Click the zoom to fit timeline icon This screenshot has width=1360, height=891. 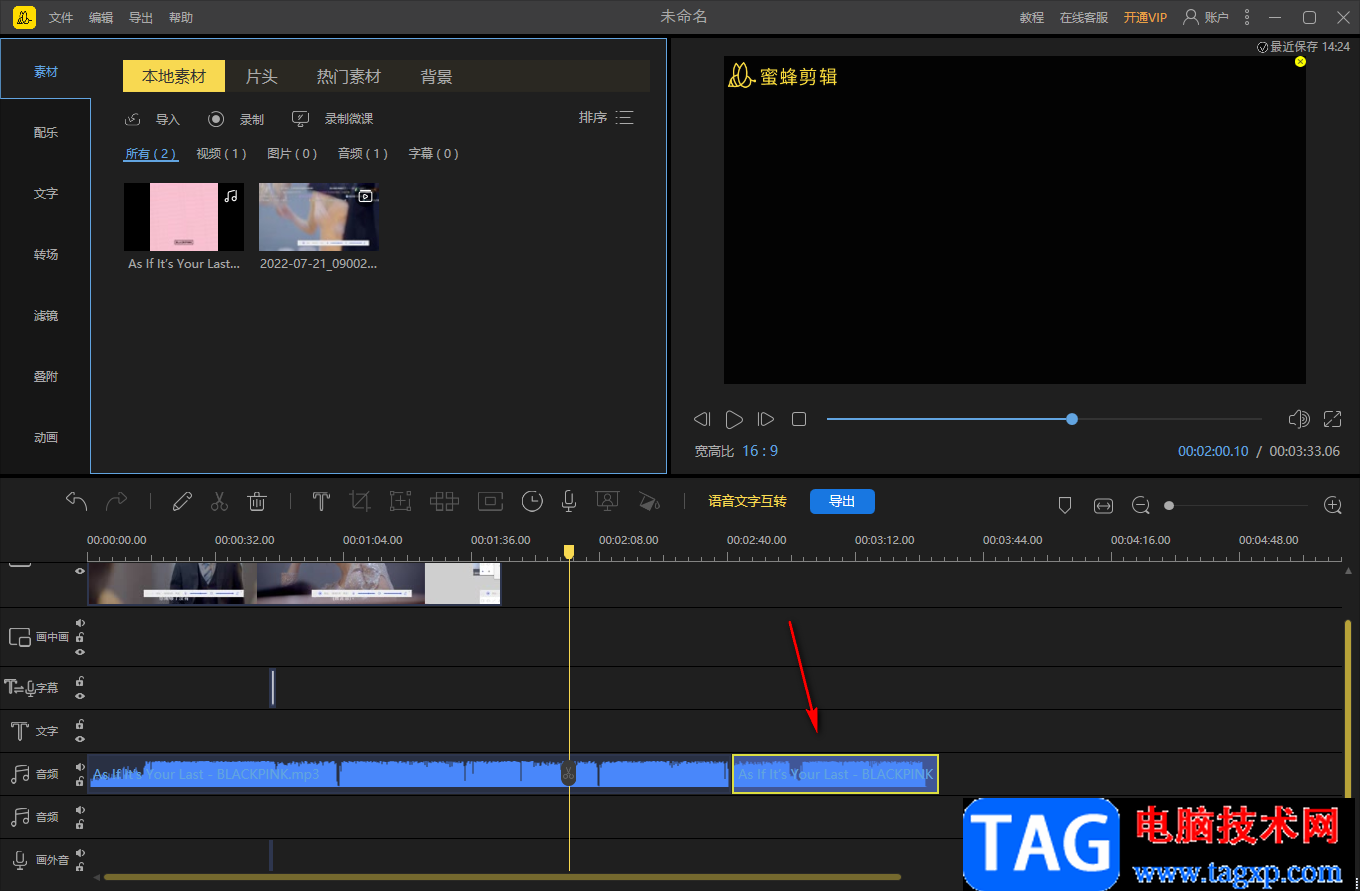[1103, 506]
